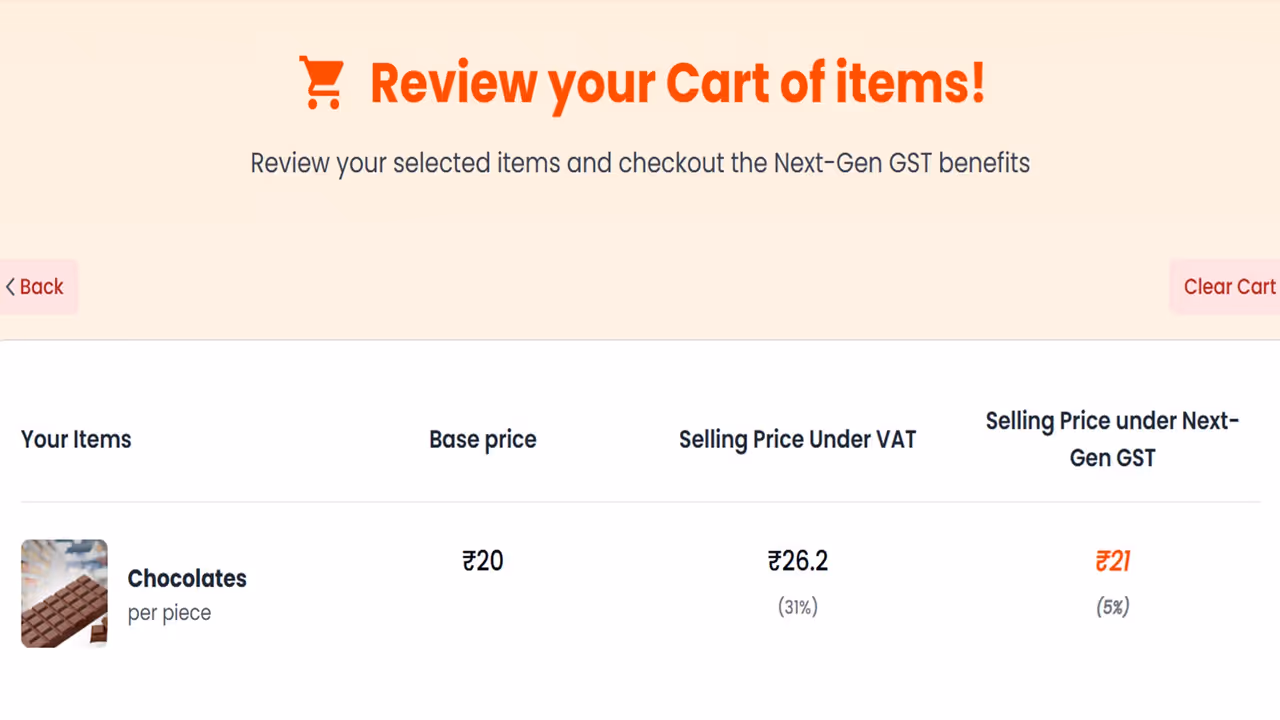1280x720 pixels.
Task: Select the Chocolates item name
Action: point(187,578)
